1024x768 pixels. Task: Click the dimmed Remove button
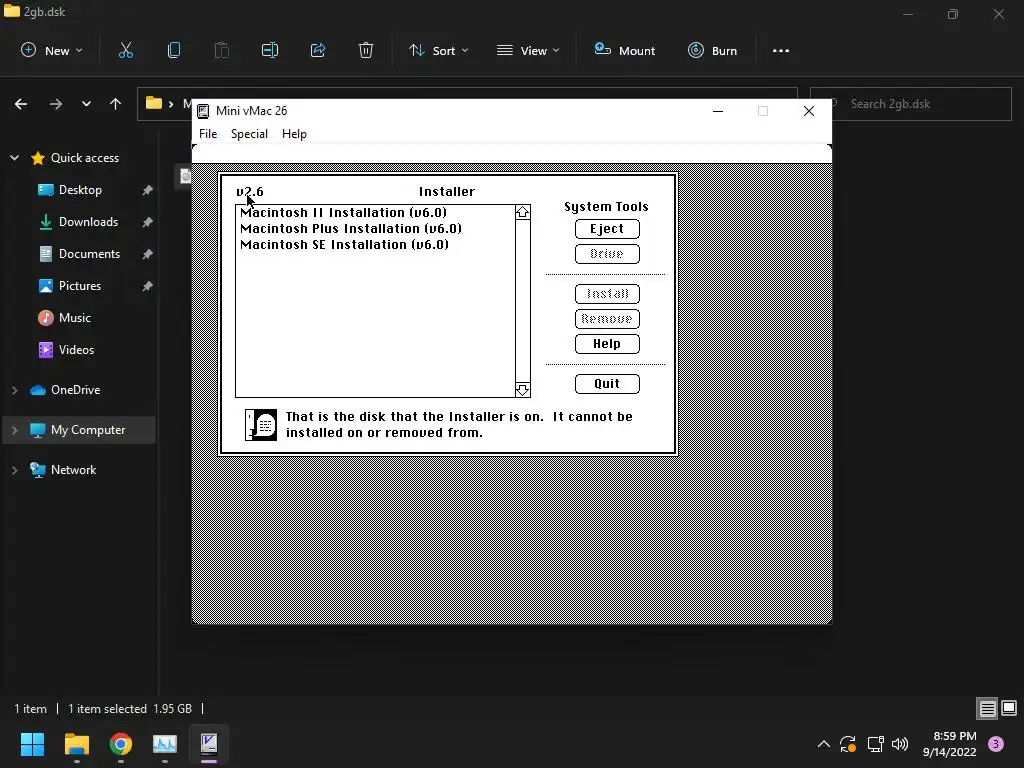point(607,319)
